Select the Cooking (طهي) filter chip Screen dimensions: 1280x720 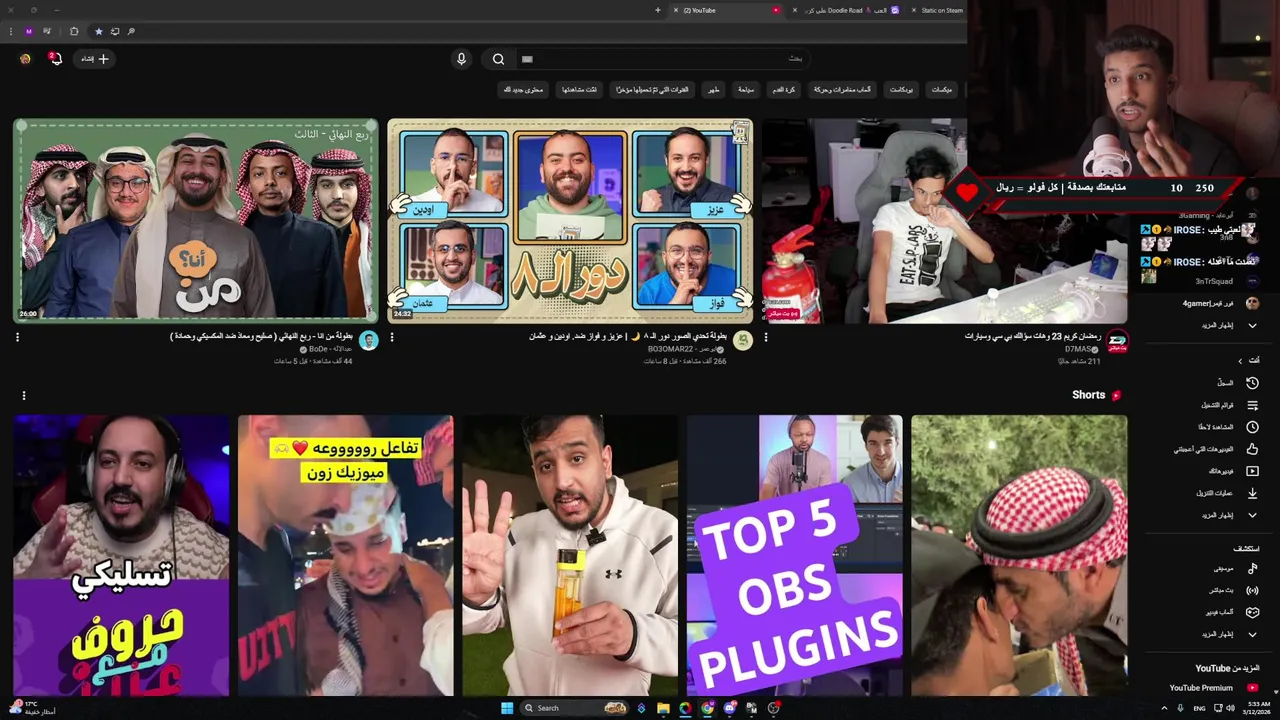point(713,90)
